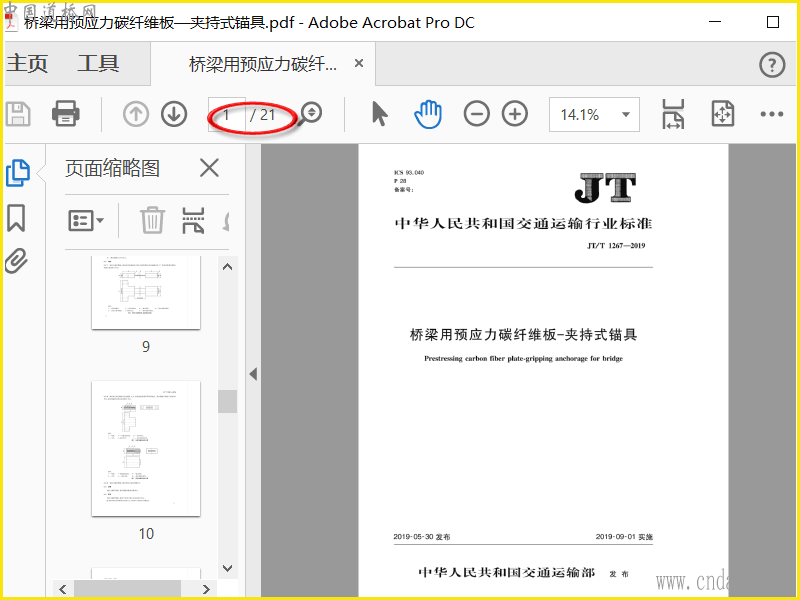Print the document with printer icon

(x=66, y=114)
